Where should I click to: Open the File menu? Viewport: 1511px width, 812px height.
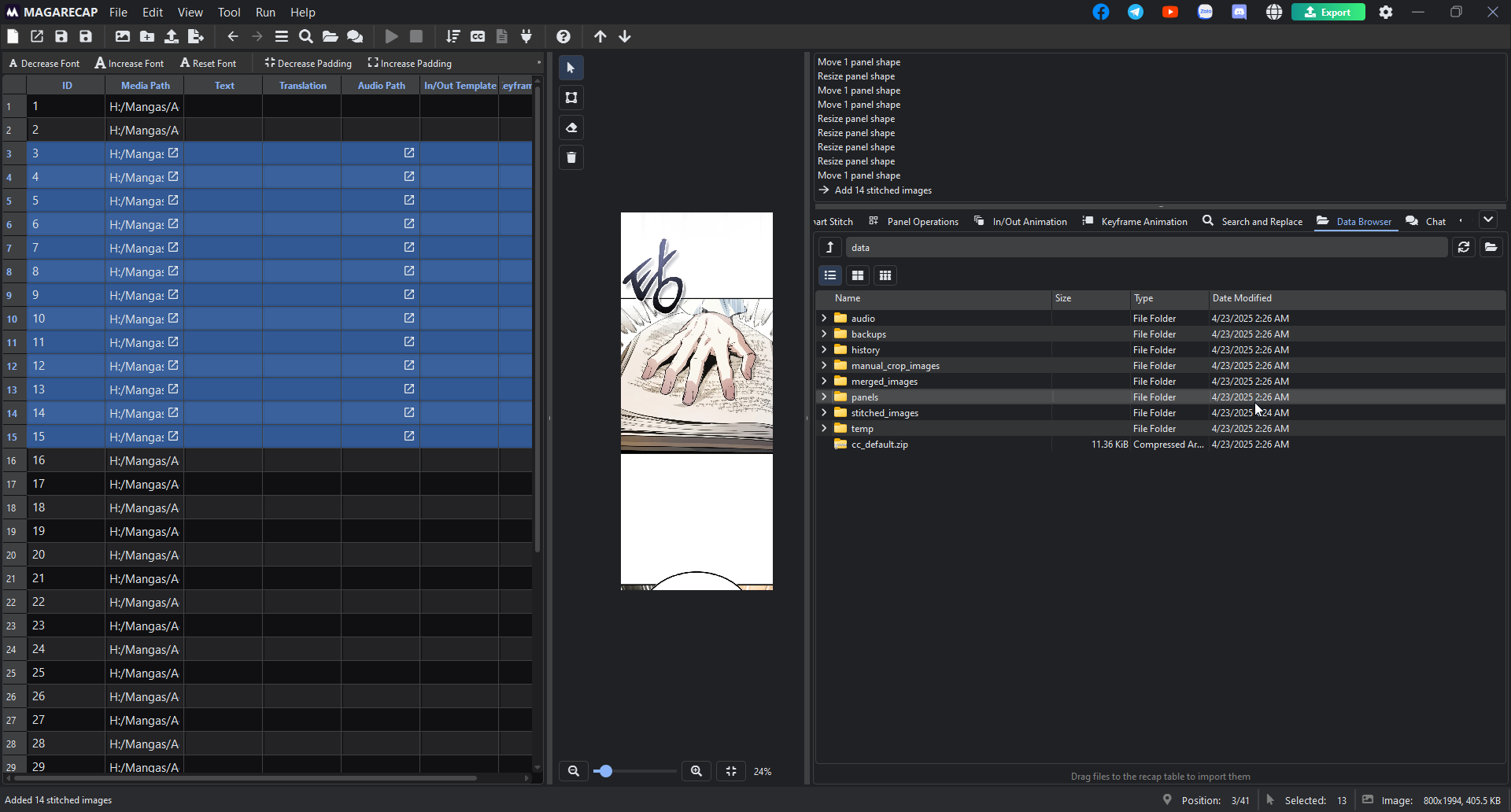118,12
